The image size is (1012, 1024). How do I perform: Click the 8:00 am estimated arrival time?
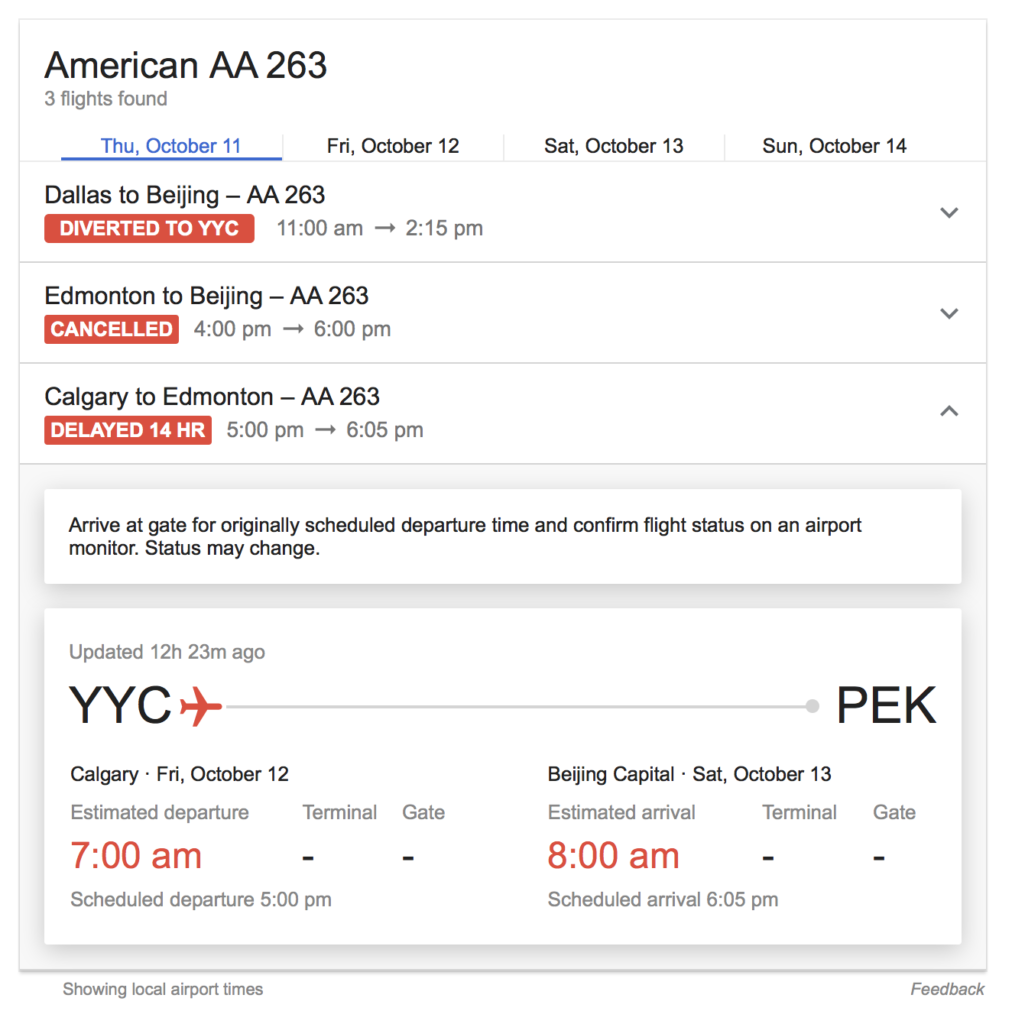[x=613, y=856]
